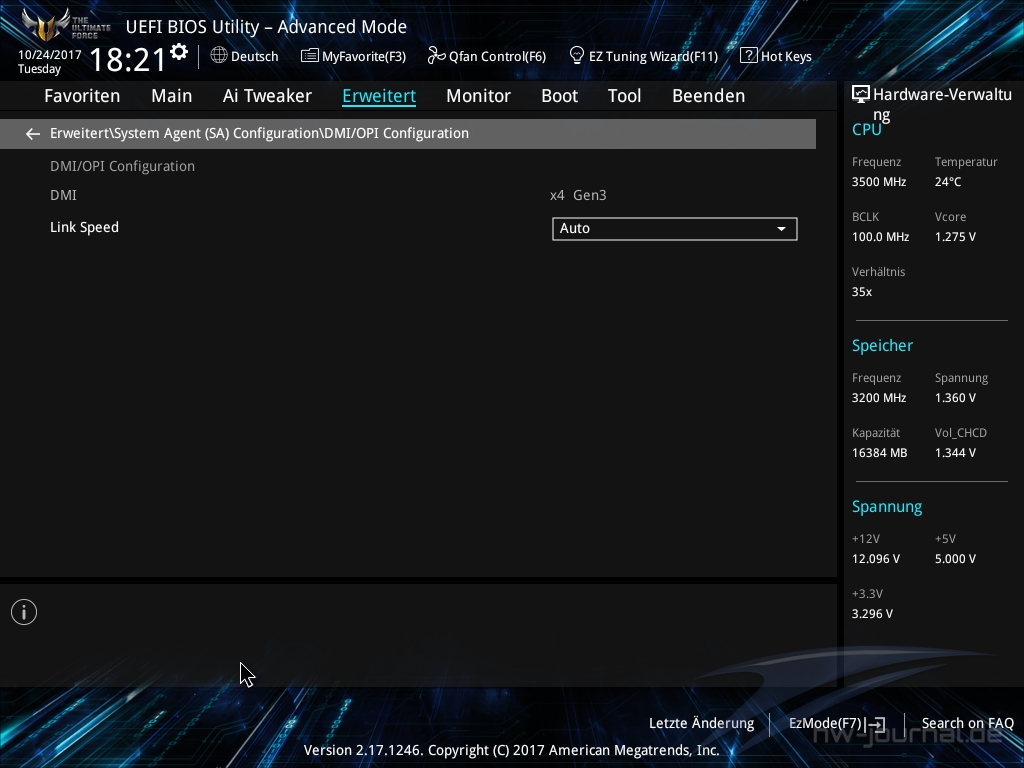1024x768 pixels.
Task: Open MyFavorite(F3)
Action: click(353, 56)
